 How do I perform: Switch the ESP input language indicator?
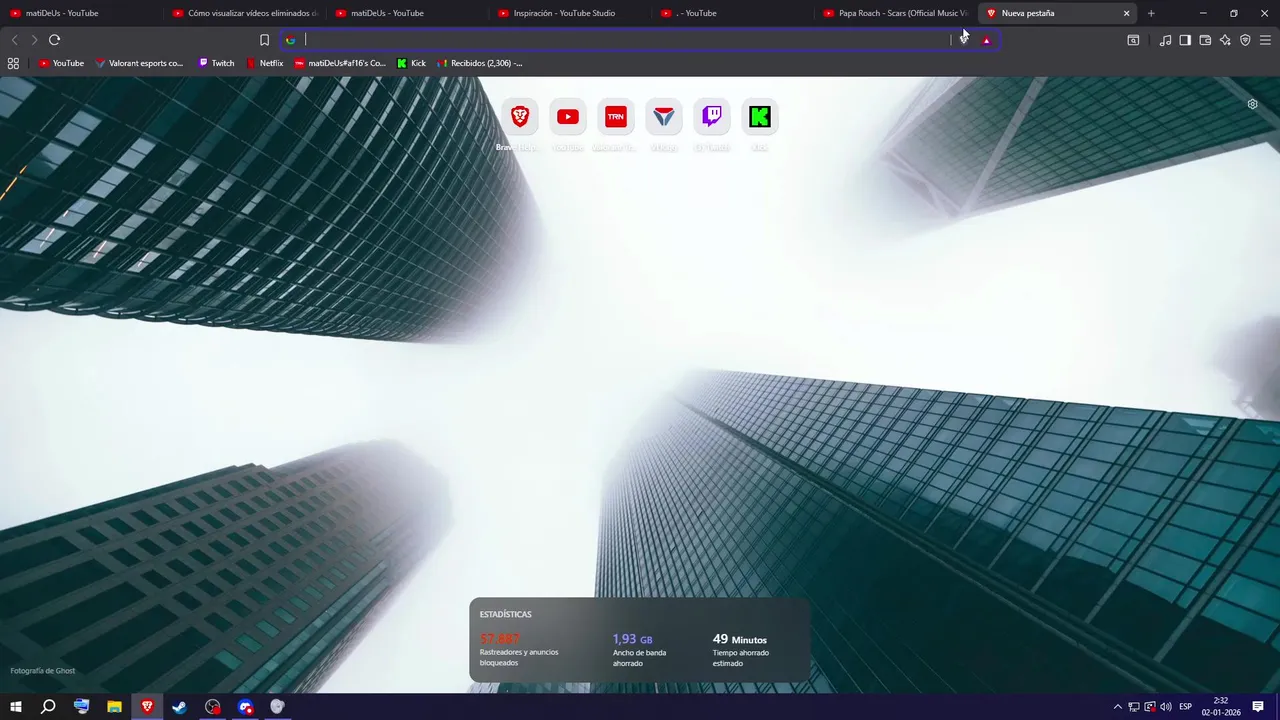click(1186, 707)
